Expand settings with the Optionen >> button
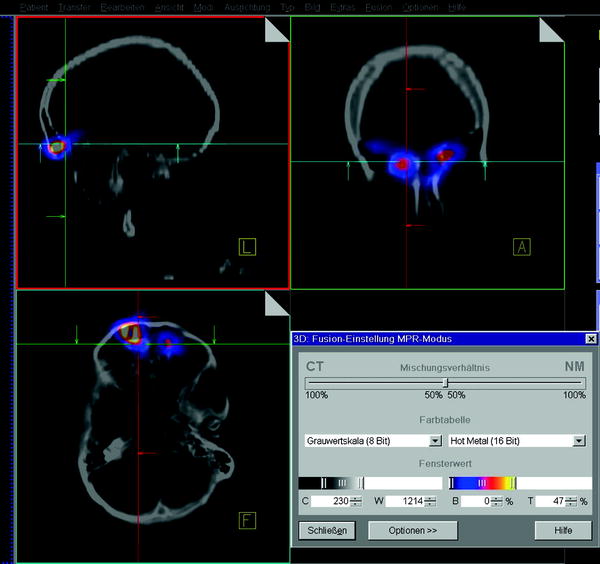 (x=413, y=530)
